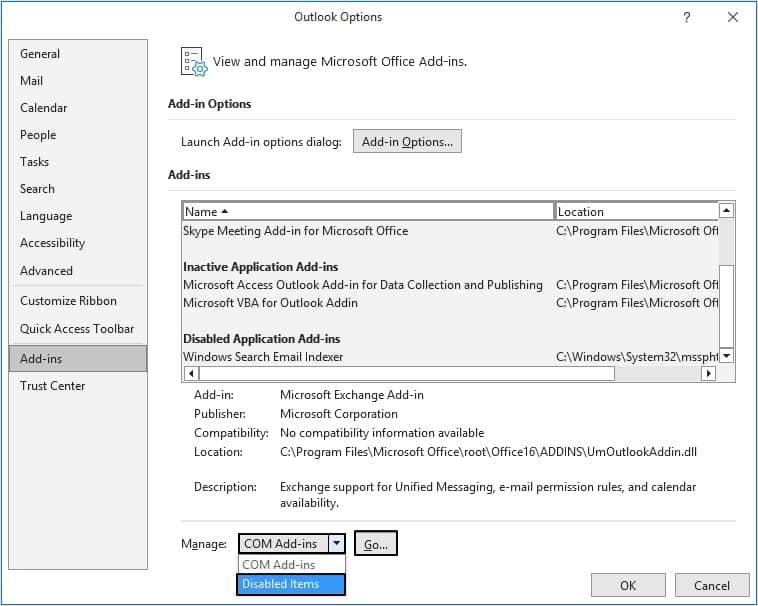Select Windows Search Email Indexer row
758x606 pixels.
tap(450, 357)
